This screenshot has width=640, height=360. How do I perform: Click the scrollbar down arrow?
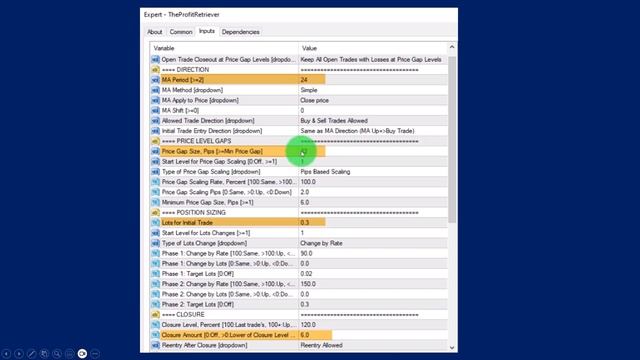(452, 347)
